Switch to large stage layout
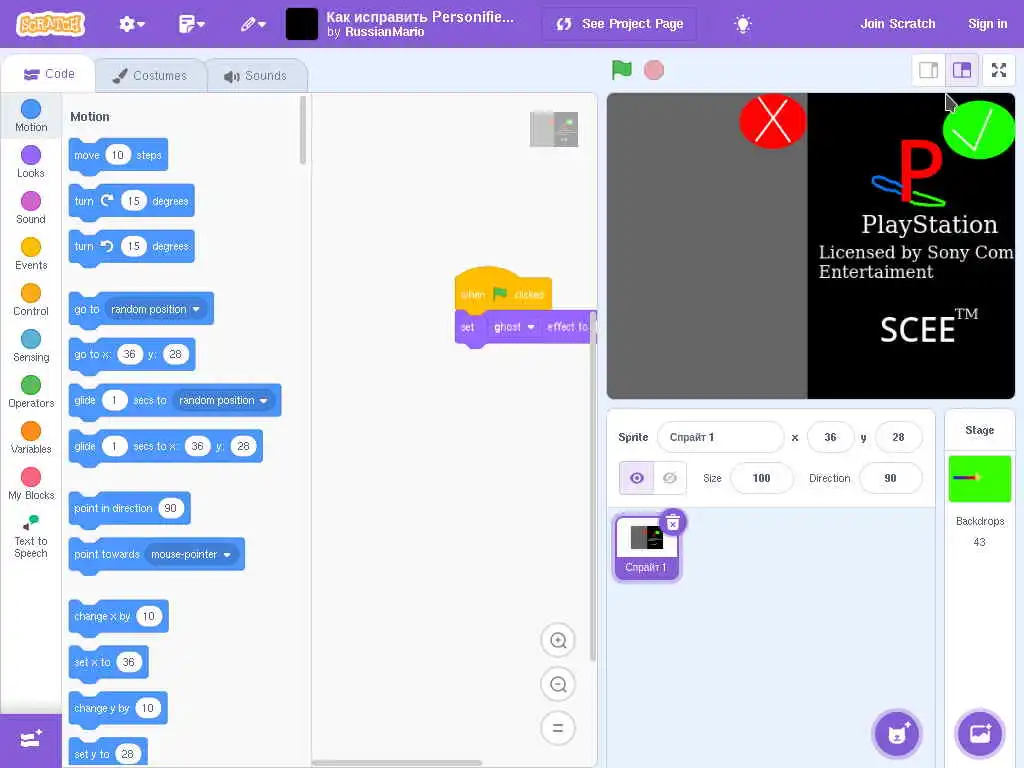The width and height of the screenshot is (1024, 768). click(962, 70)
